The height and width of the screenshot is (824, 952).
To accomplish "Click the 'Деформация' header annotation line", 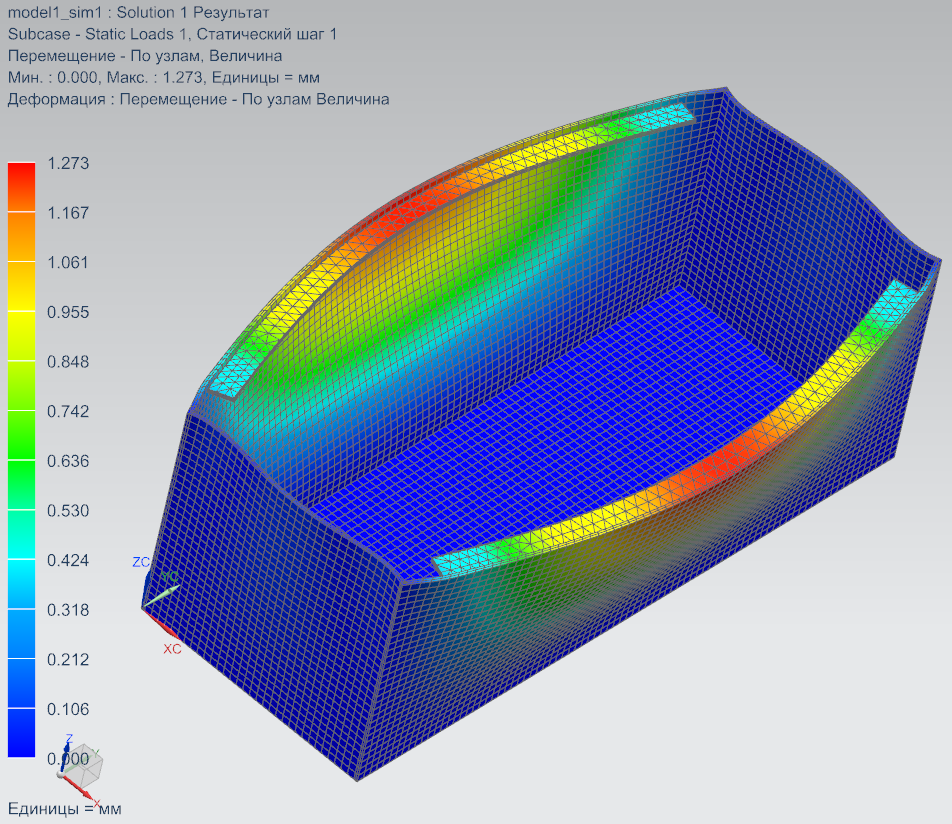I will coord(198,99).
